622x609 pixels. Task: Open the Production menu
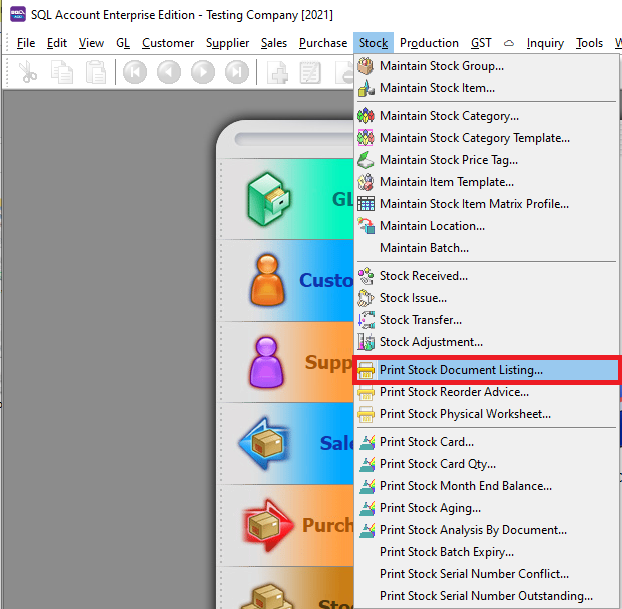429,43
